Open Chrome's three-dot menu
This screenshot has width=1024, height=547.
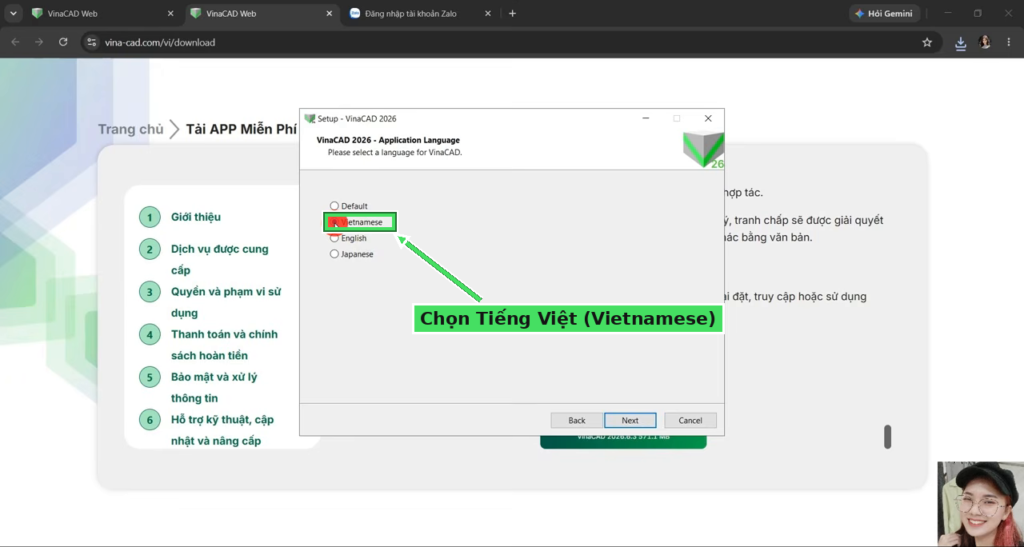click(x=1008, y=42)
